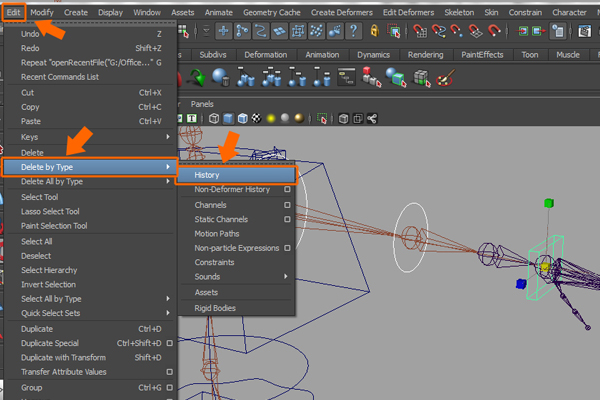This screenshot has height=400, width=600.
Task: Toggle the miscellaneous question-mark mask icon
Action: coord(354,31)
